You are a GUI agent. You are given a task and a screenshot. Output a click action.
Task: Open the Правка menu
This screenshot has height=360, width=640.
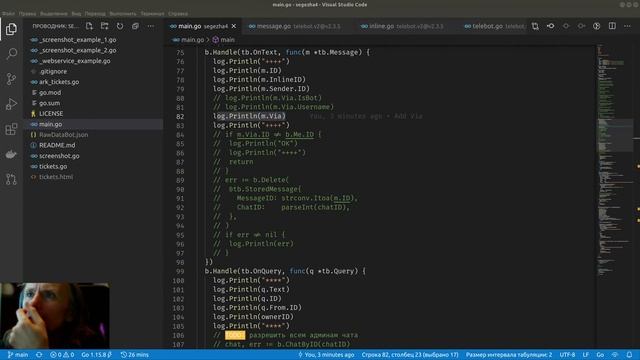click(27, 13)
